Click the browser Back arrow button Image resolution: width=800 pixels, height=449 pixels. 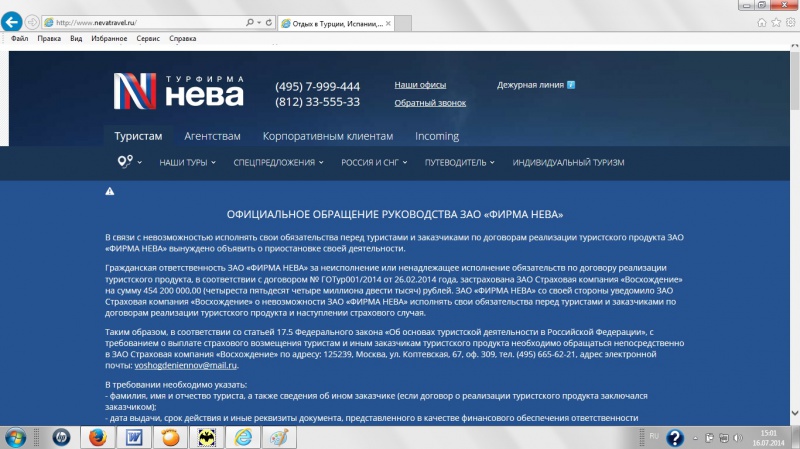click(11, 22)
